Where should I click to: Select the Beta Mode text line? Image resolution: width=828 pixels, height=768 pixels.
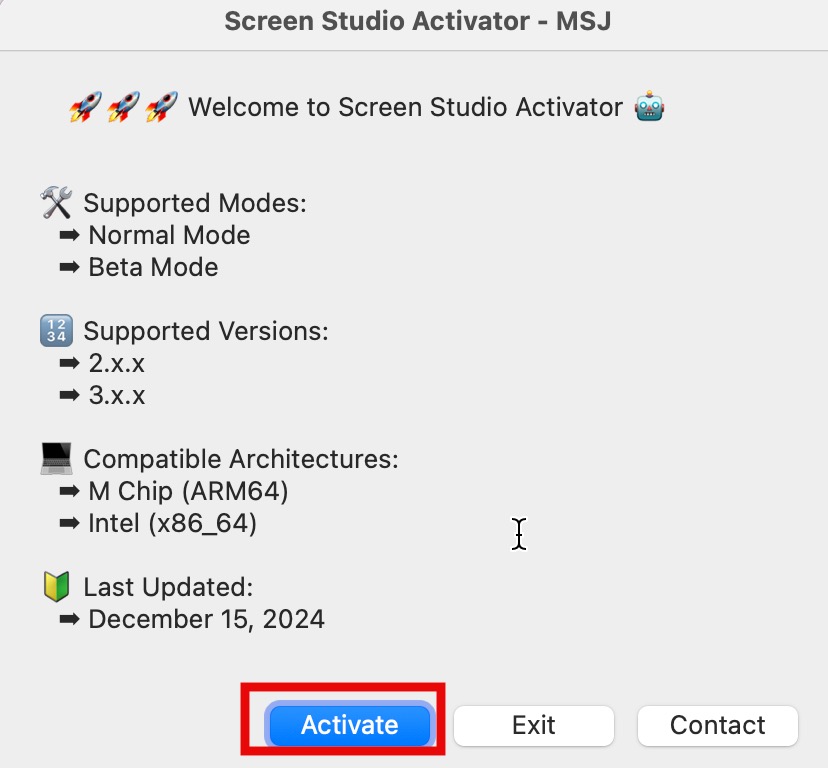click(x=153, y=268)
